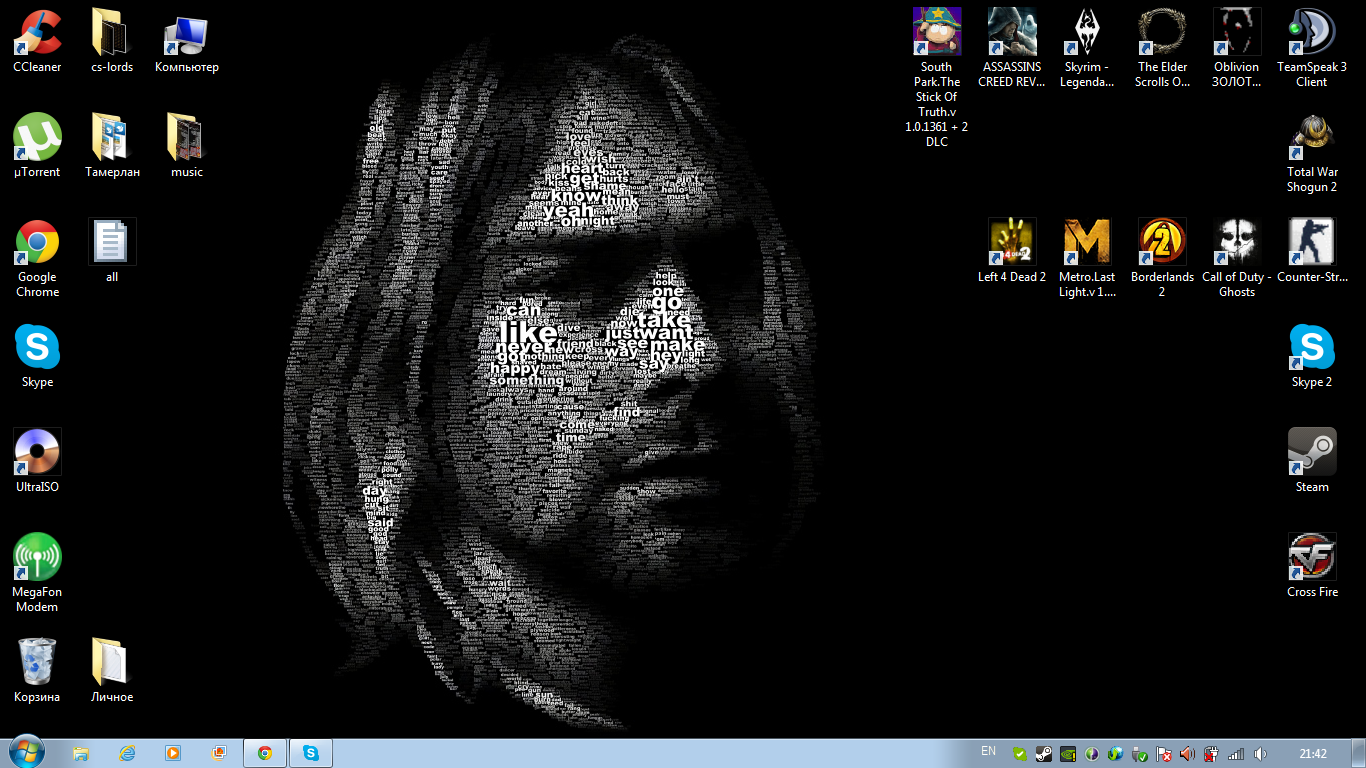Launch Steam from the desktop

click(x=1312, y=462)
